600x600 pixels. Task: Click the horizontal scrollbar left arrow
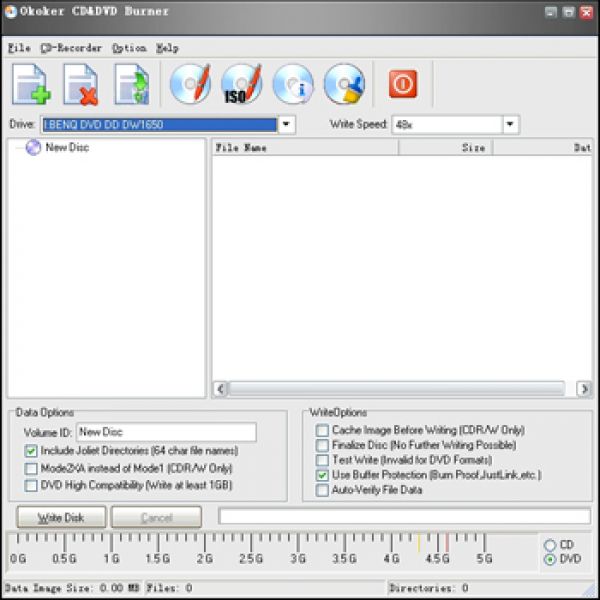[x=220, y=389]
